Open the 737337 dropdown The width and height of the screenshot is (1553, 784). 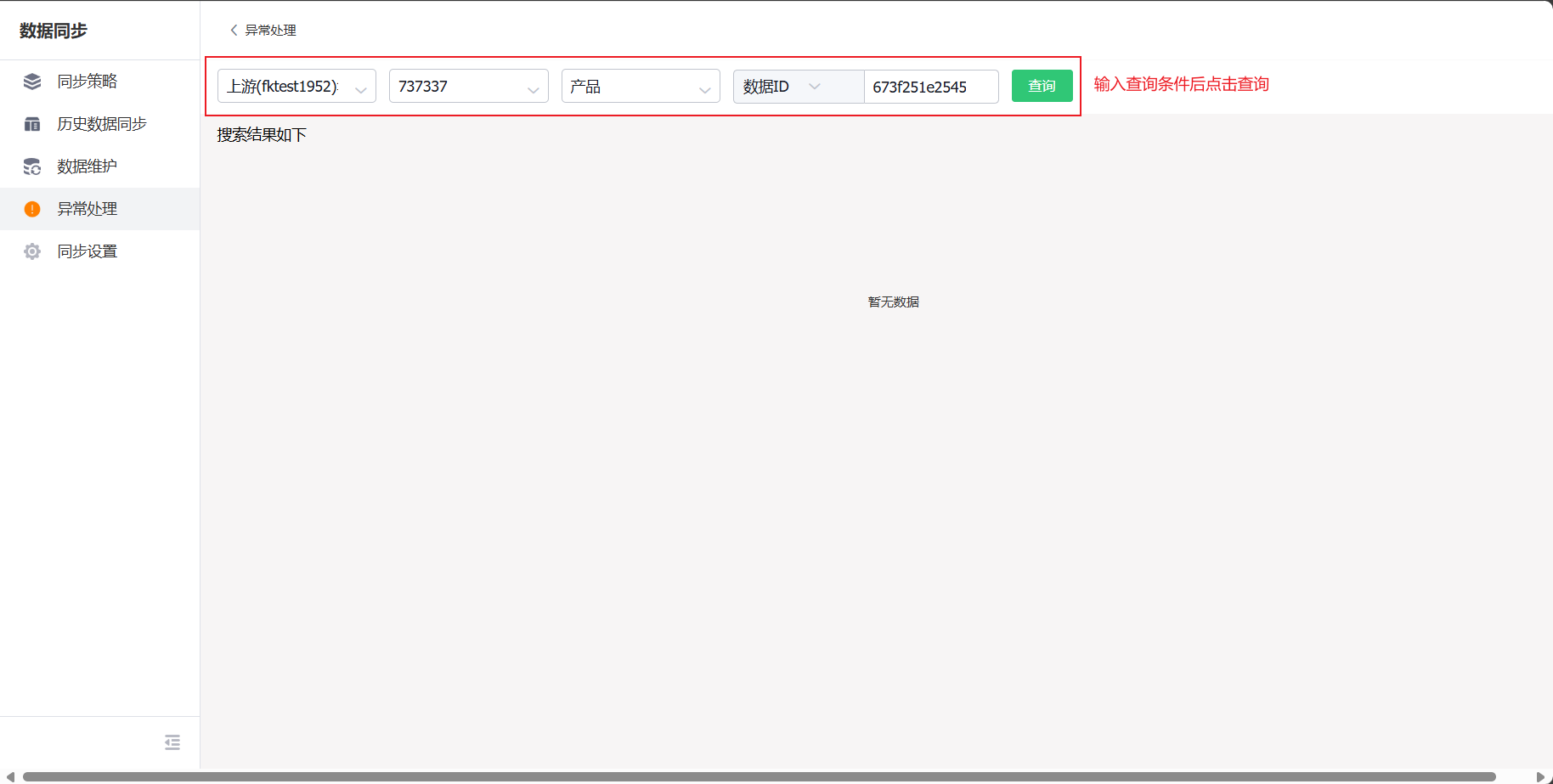tap(533, 86)
